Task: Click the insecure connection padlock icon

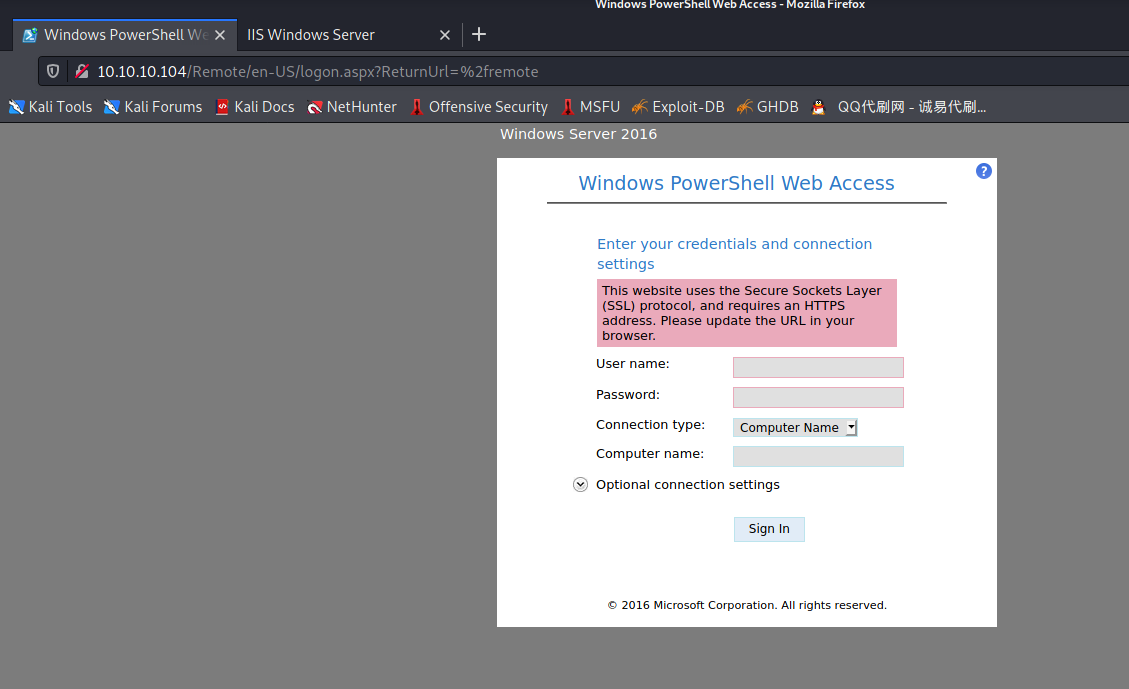Action: pos(82,71)
